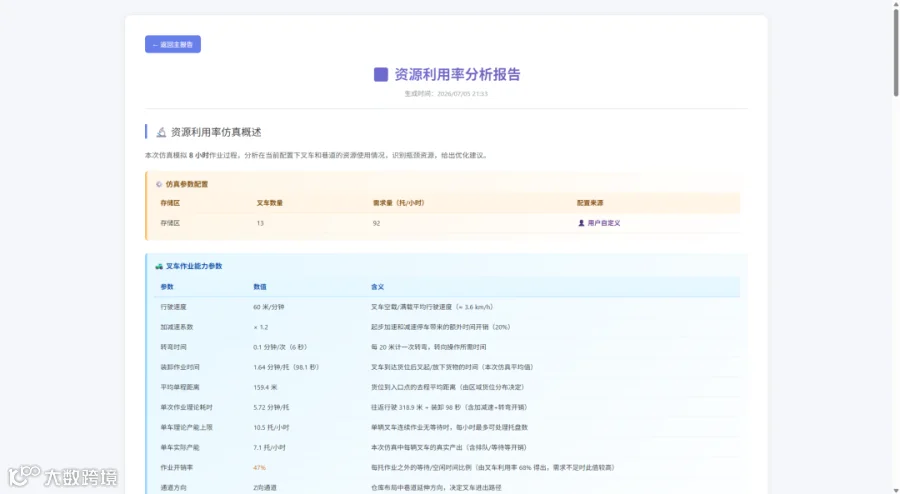Click the demand value 92
Viewport: 900px width, 494px height.
[x=377, y=223]
